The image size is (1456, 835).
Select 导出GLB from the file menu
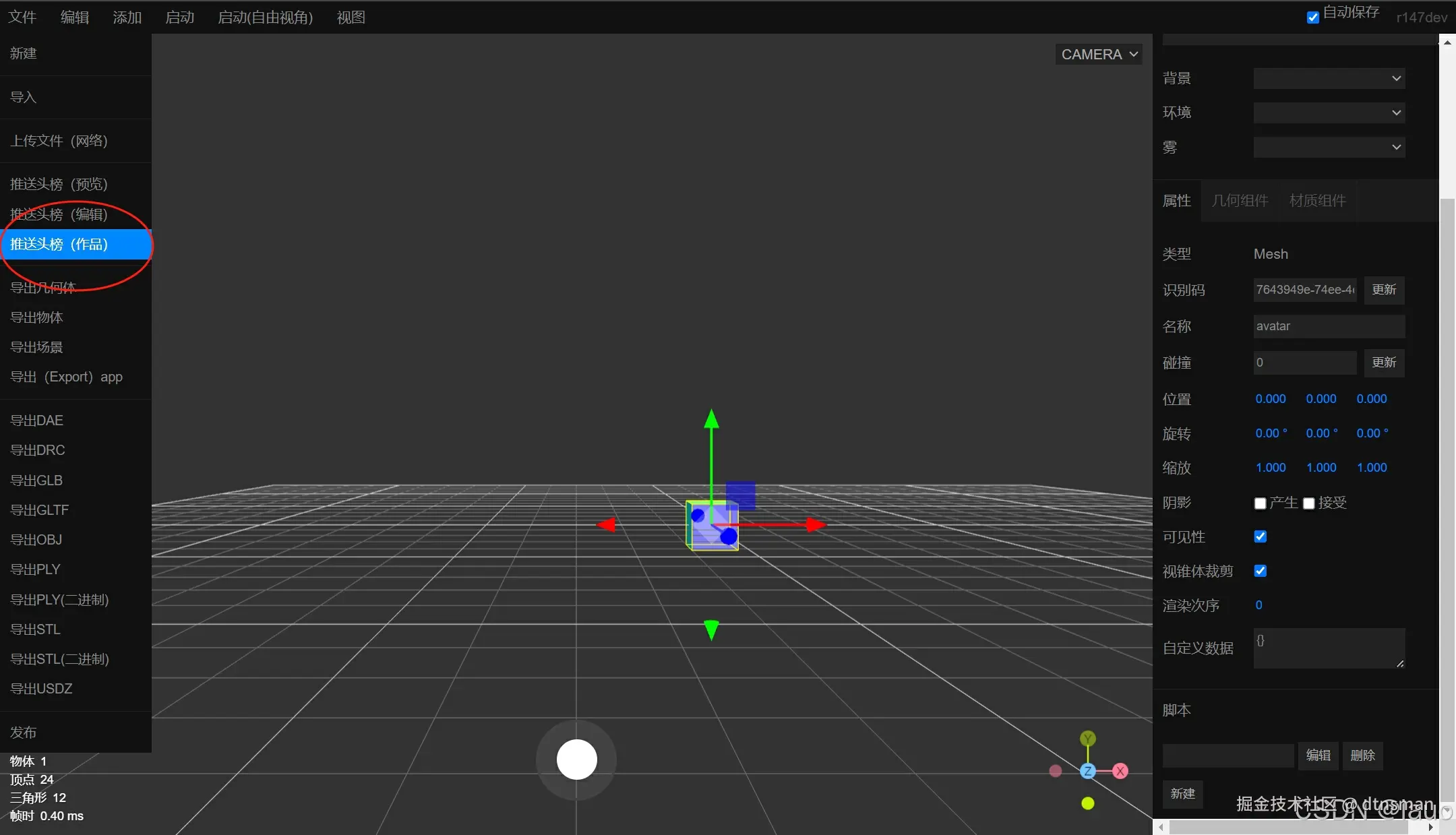point(36,481)
